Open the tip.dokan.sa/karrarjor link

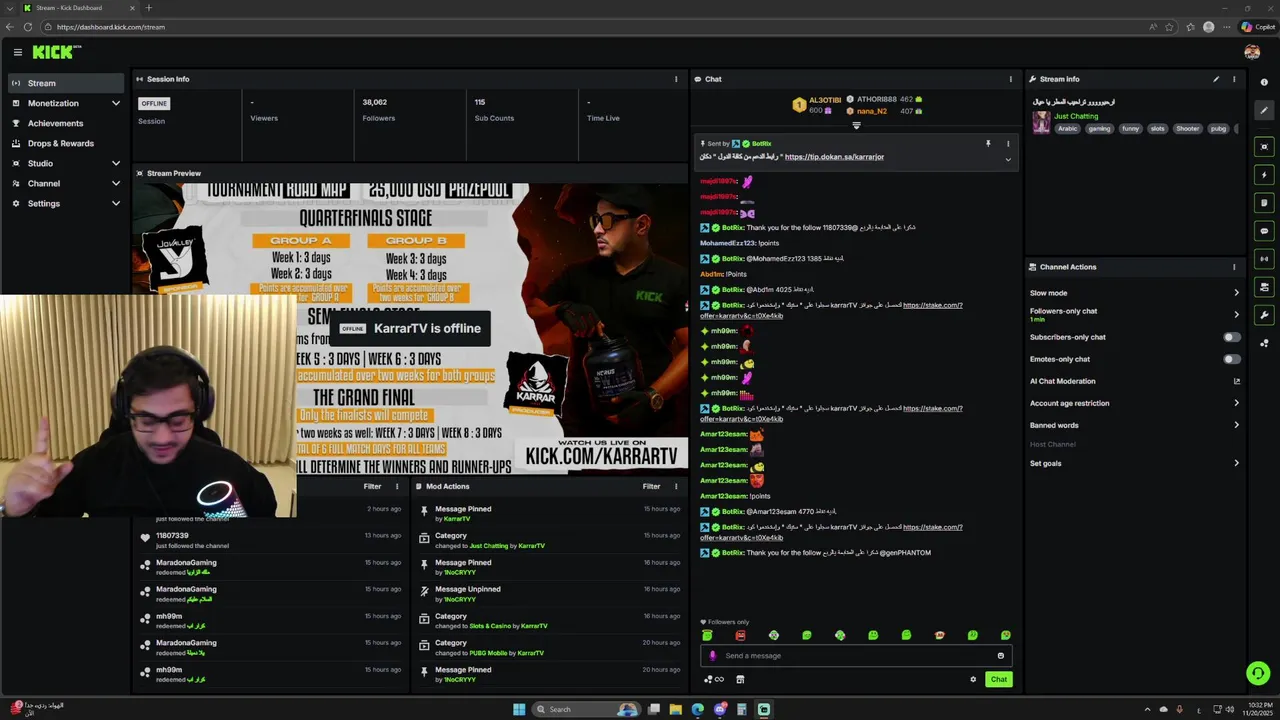point(834,157)
